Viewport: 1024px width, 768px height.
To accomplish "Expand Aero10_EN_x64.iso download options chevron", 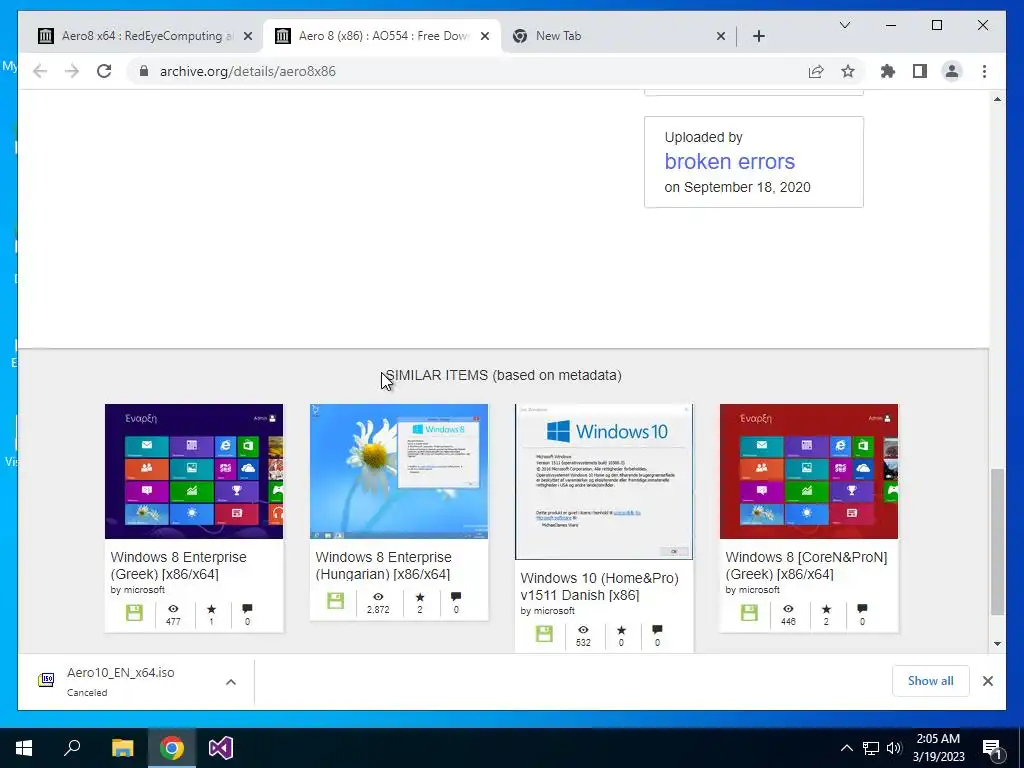I will tap(231, 682).
